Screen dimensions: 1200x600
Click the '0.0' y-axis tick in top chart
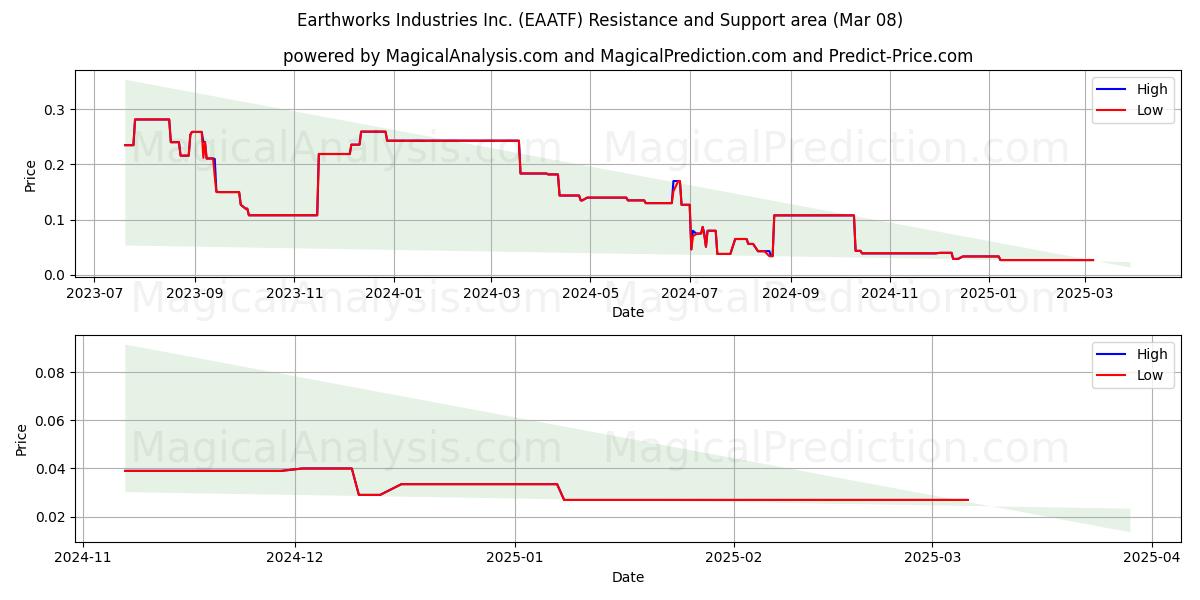click(x=56, y=275)
